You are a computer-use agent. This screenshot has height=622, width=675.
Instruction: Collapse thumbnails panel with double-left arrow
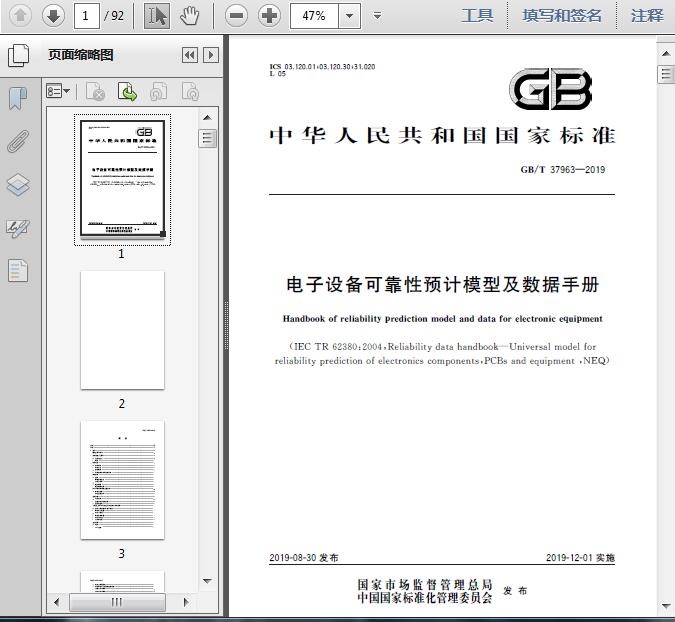click(189, 55)
